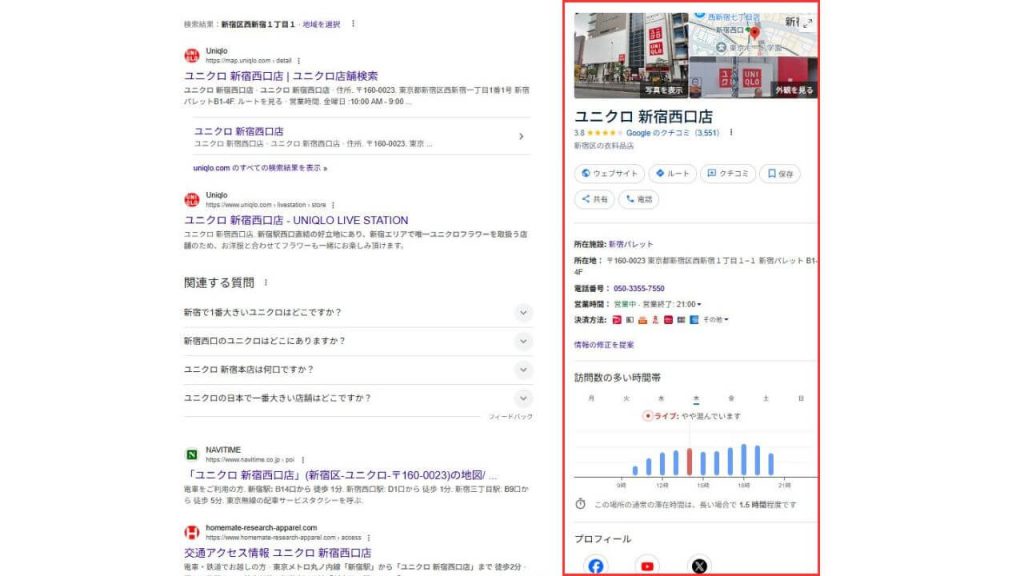Click 外観を見る street view thumbnail
Screen dimensions: 1024x576
tap(754, 78)
